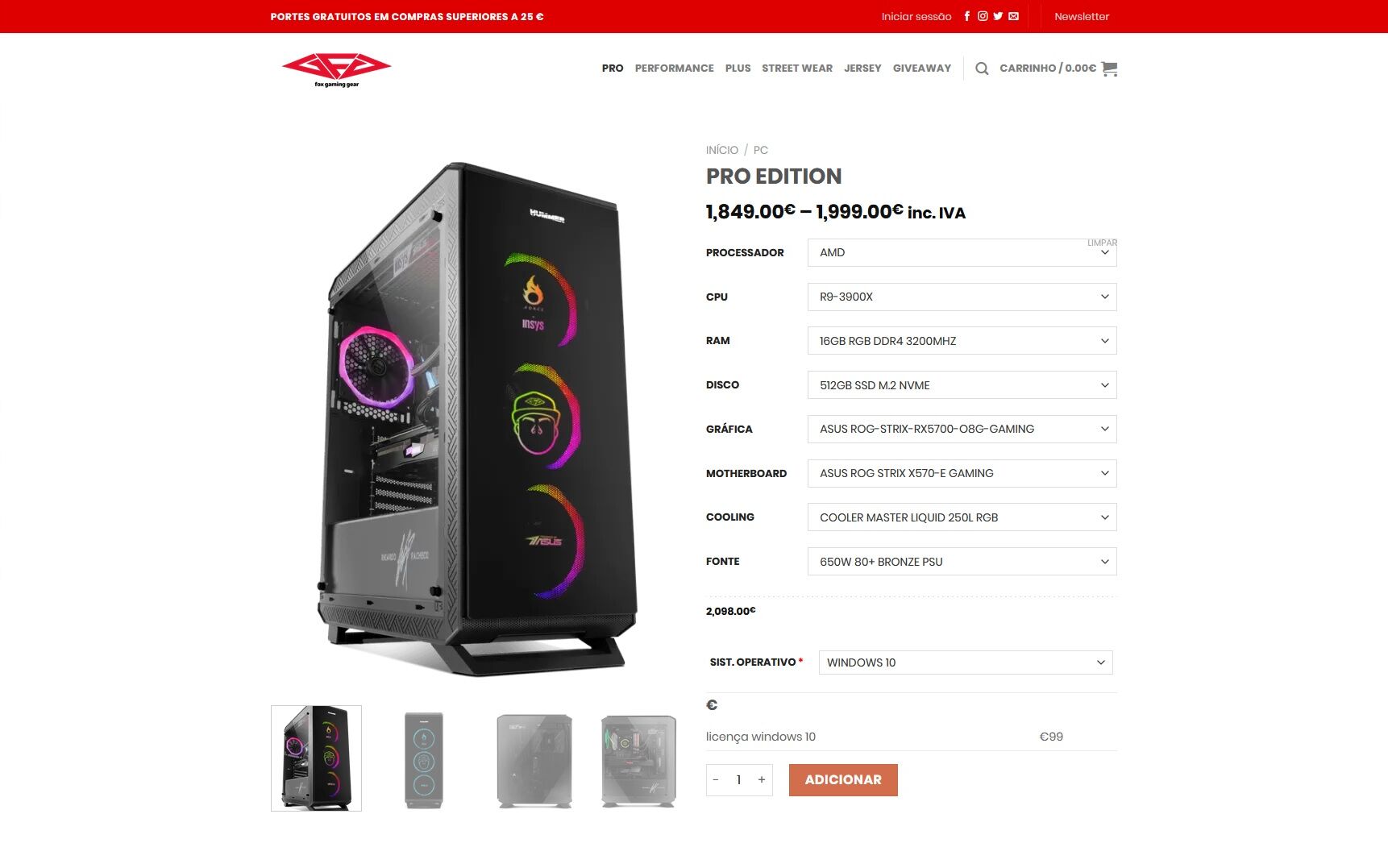The width and height of the screenshot is (1388, 868).
Task: Open the PERFORMANCE menu item
Action: click(674, 69)
